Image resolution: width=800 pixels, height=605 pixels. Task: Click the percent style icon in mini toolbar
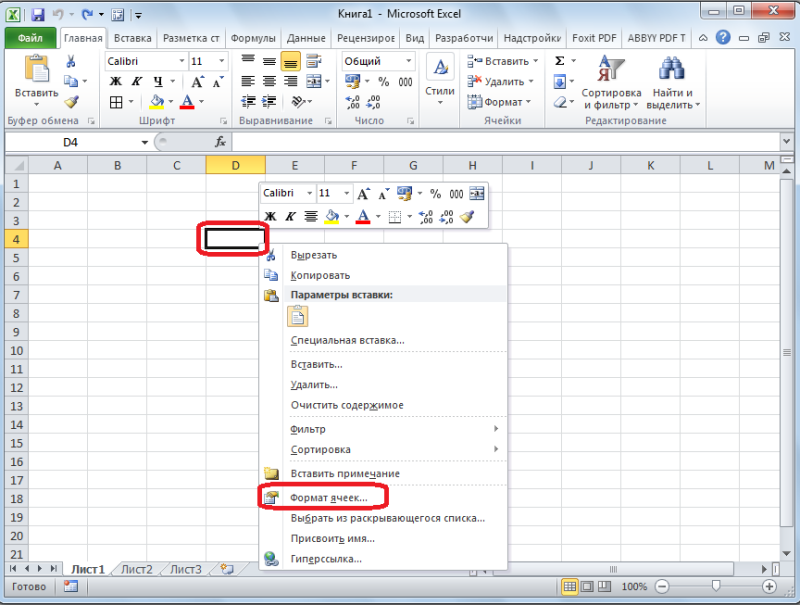[x=435, y=194]
